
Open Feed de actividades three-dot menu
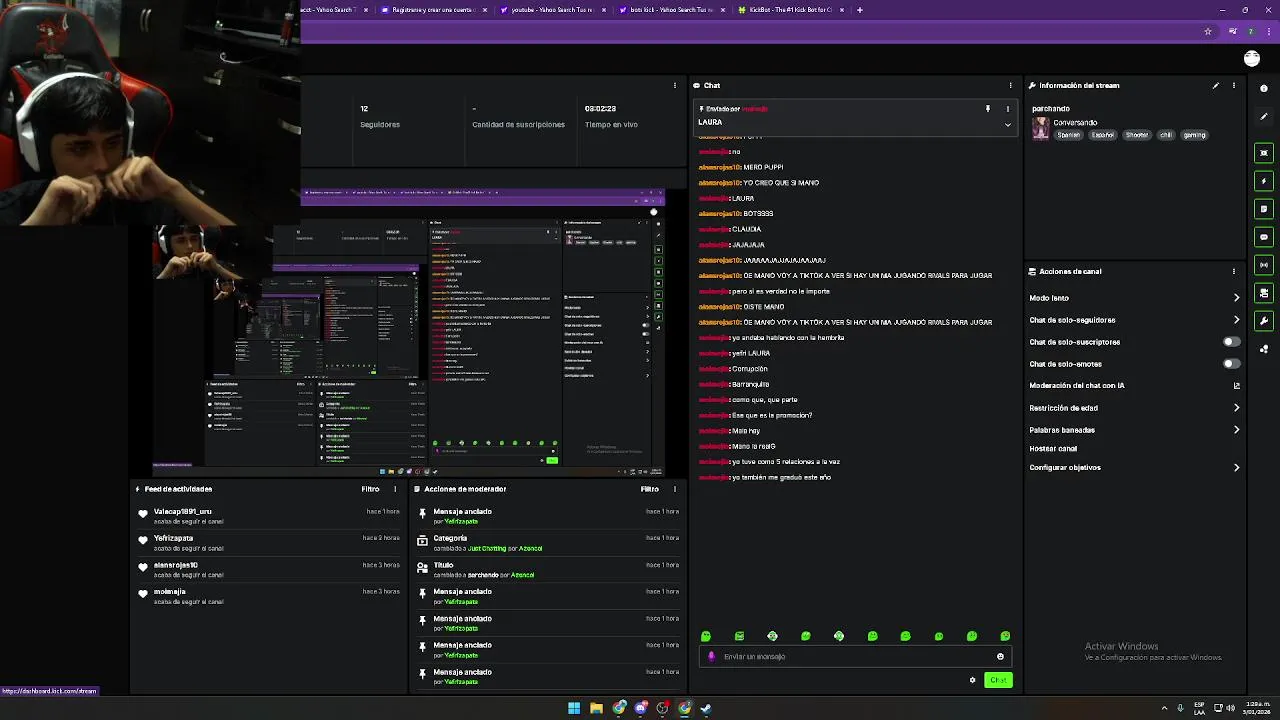[395, 489]
